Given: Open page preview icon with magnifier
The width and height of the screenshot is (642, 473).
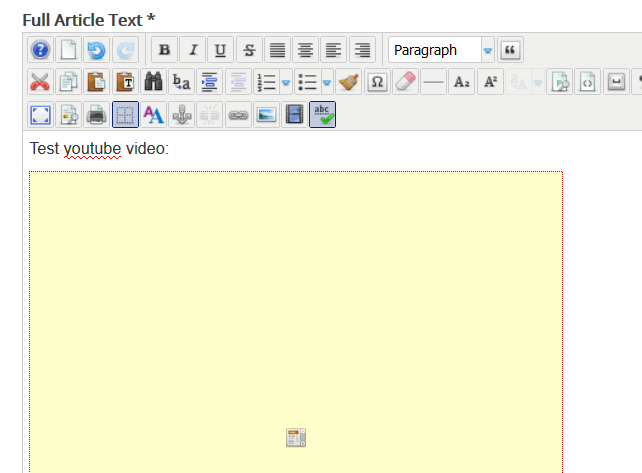Looking at the screenshot, I should click(x=559, y=82).
